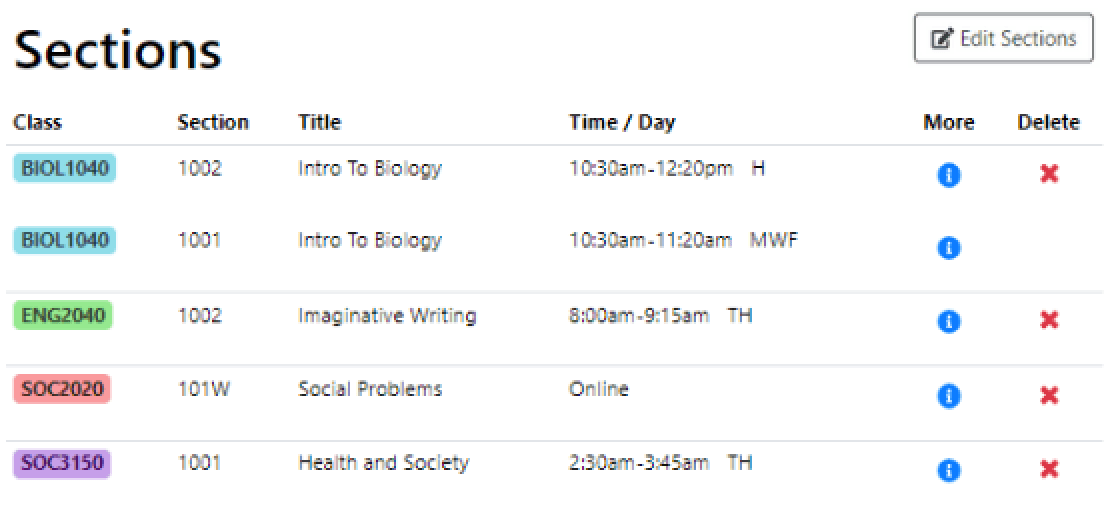Click the purple SOC3150 class badge

[x=62, y=463]
